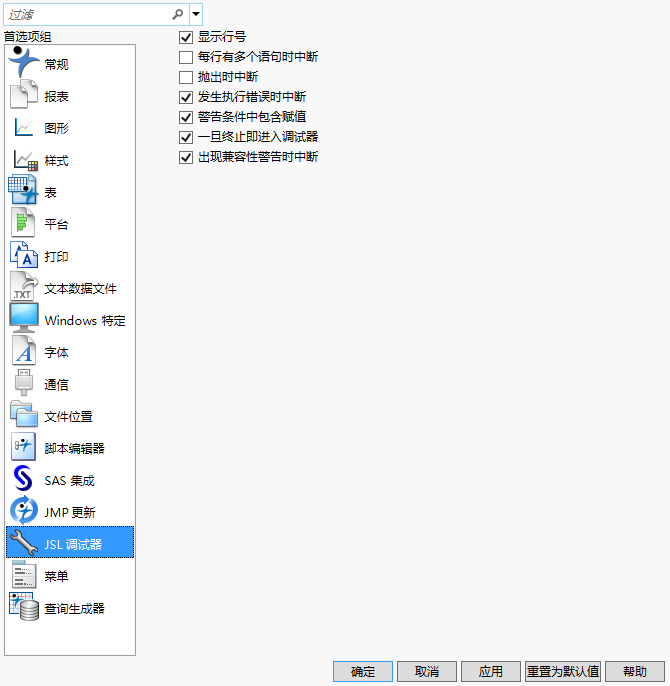Enable 每行有多个语句时中断 checkbox
670x686 pixels.
(186, 57)
